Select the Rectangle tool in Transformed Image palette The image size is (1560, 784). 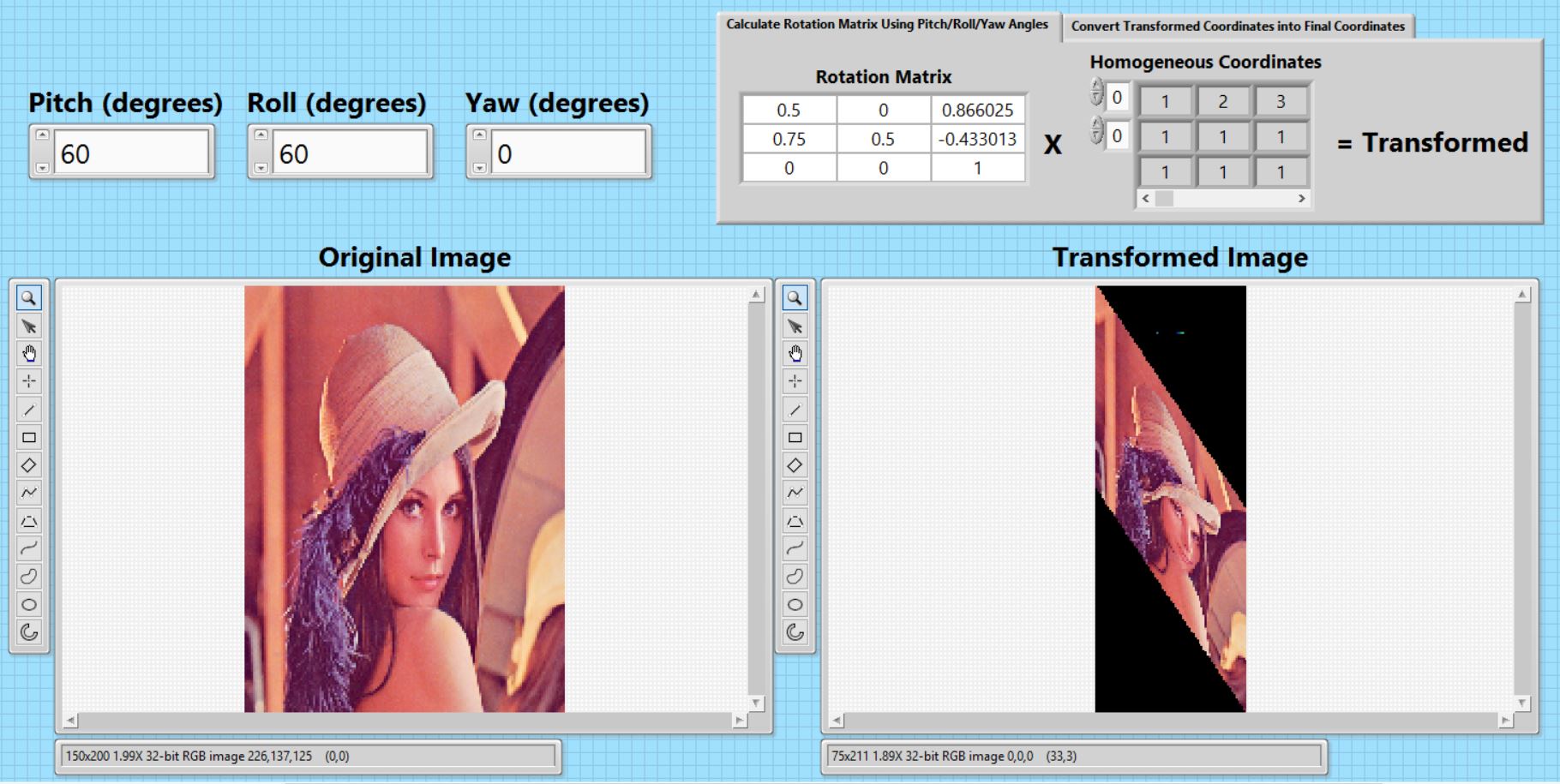tap(795, 437)
